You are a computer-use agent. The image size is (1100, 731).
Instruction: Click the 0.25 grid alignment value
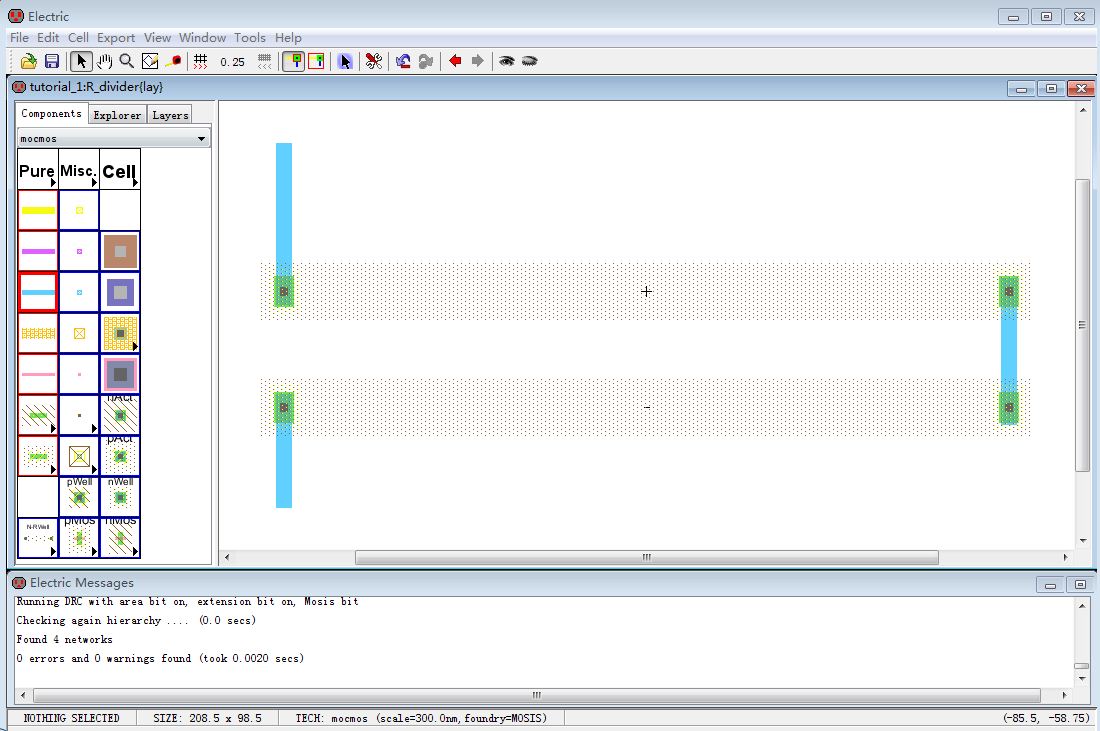tap(232, 62)
